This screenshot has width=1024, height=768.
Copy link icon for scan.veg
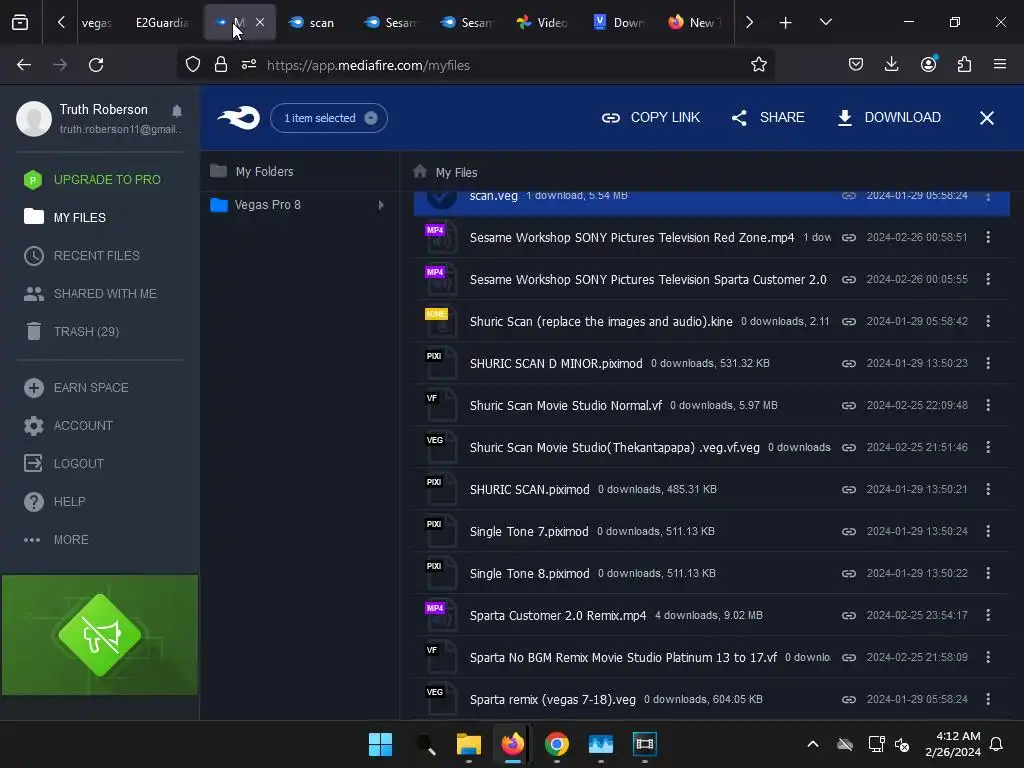point(848,195)
